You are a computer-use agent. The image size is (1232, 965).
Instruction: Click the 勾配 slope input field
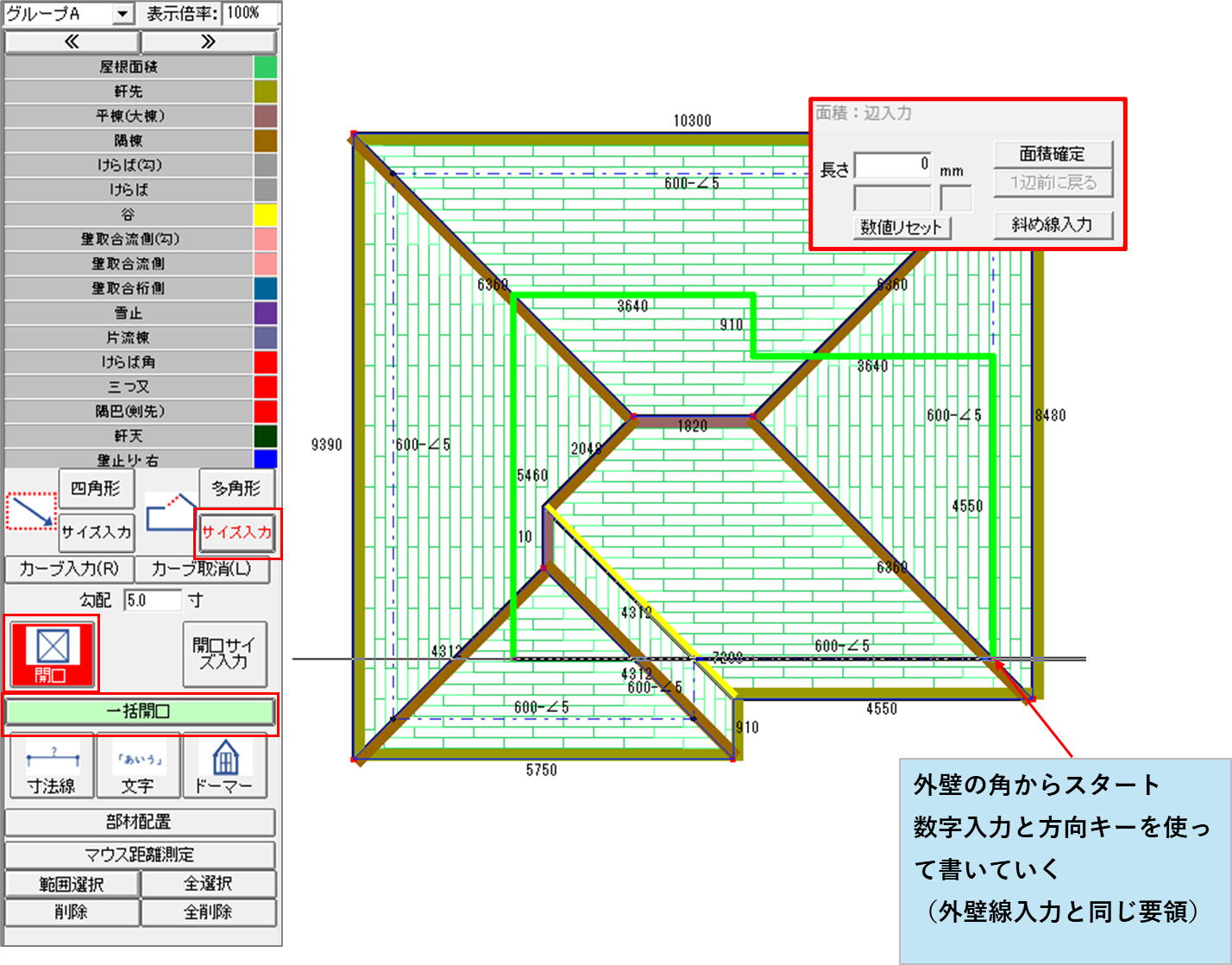[x=153, y=600]
